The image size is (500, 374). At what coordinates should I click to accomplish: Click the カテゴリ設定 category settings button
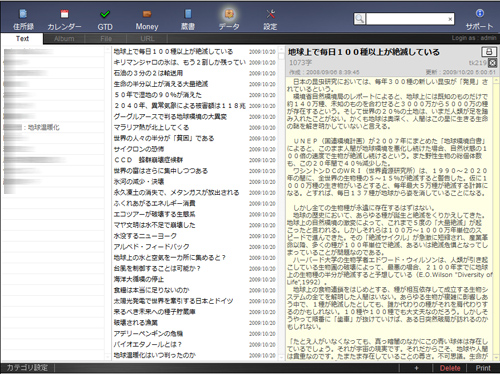(27, 368)
